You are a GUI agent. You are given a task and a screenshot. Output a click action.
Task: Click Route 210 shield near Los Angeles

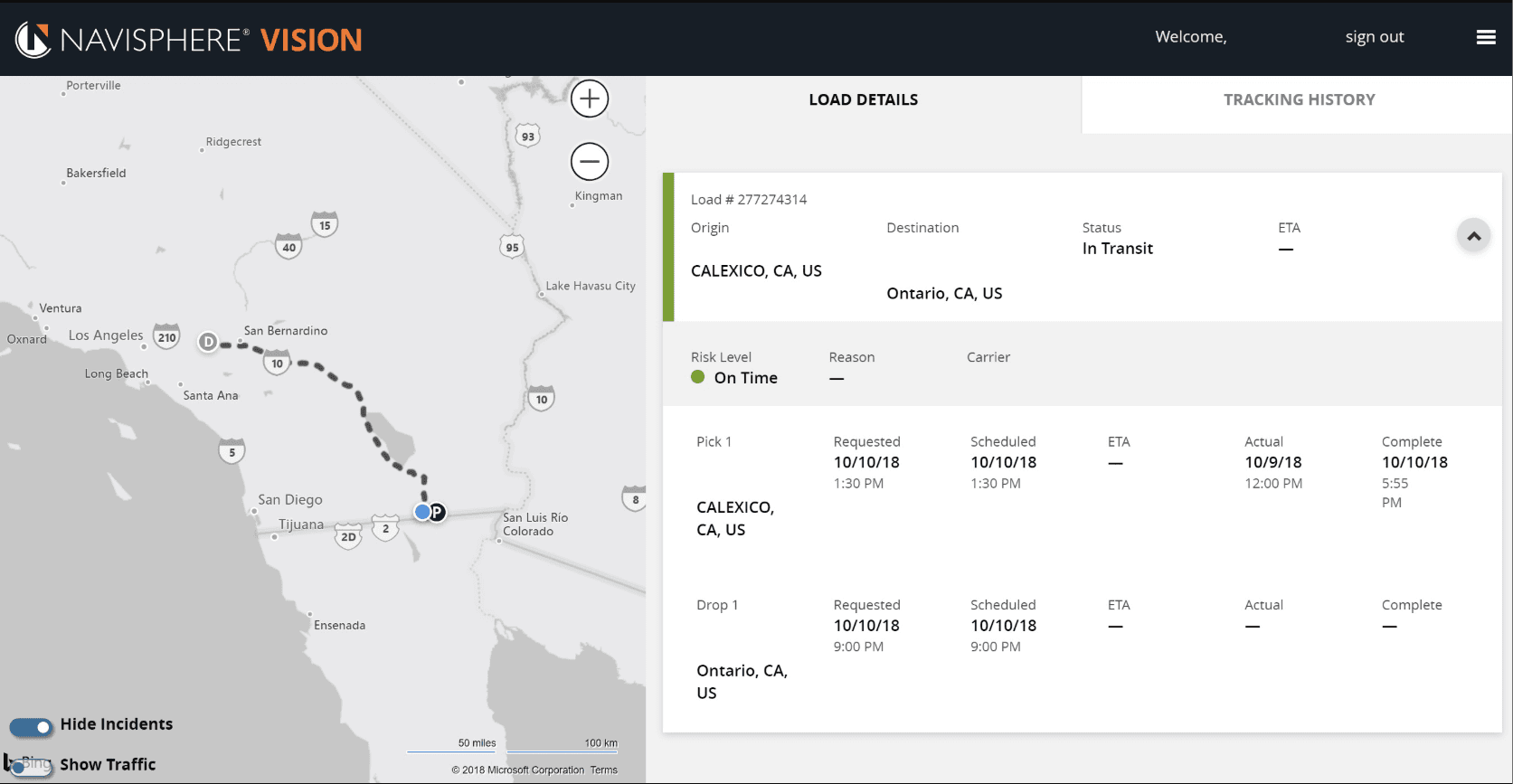coord(166,337)
